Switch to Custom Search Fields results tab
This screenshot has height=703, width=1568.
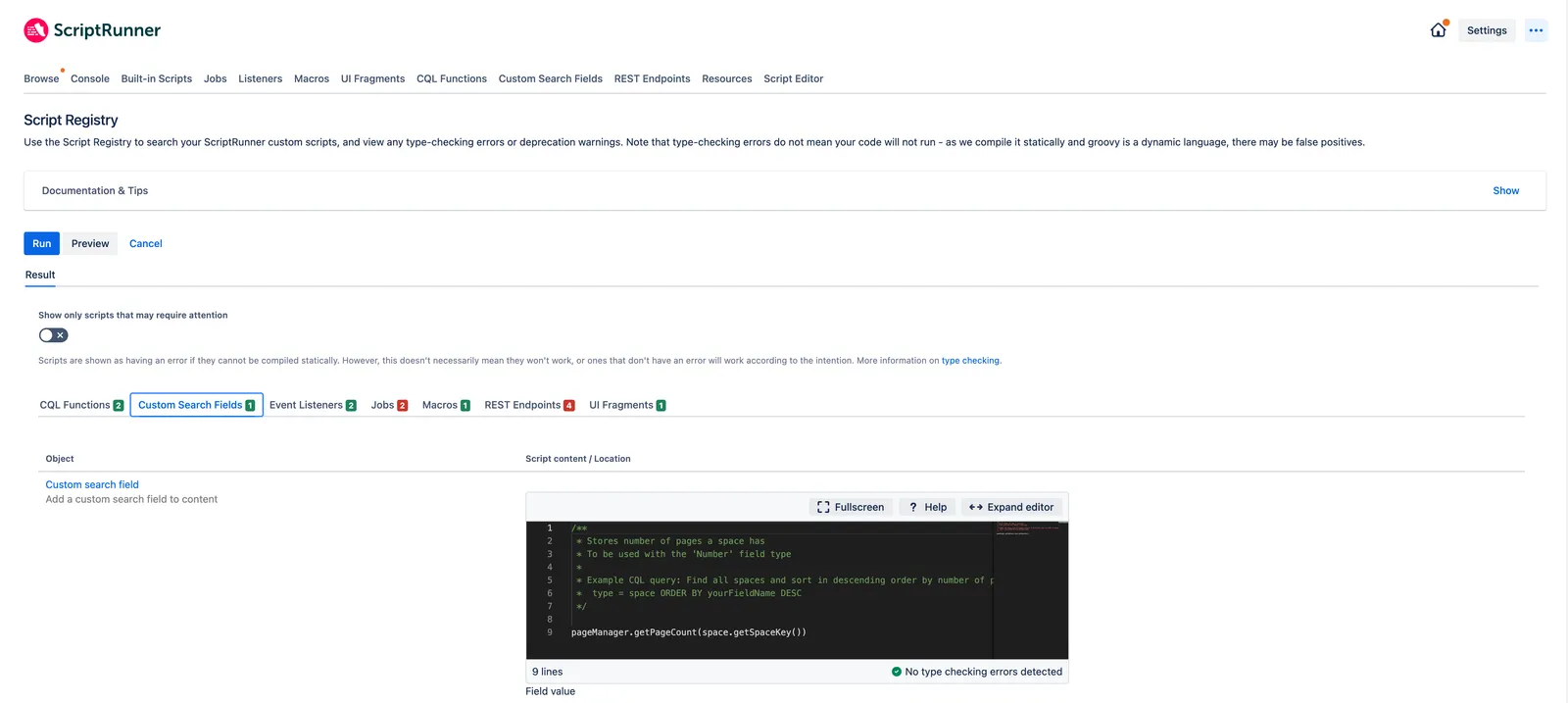(x=196, y=405)
